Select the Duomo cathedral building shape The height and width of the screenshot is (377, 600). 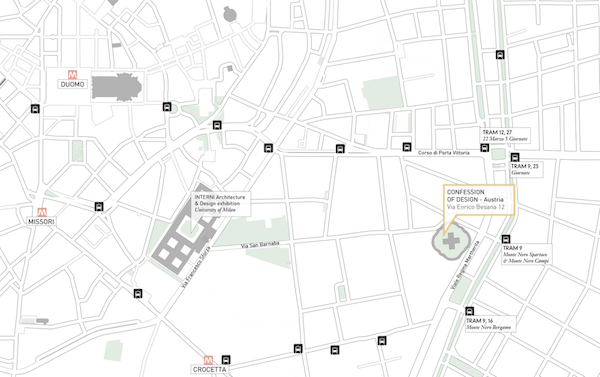117,87
